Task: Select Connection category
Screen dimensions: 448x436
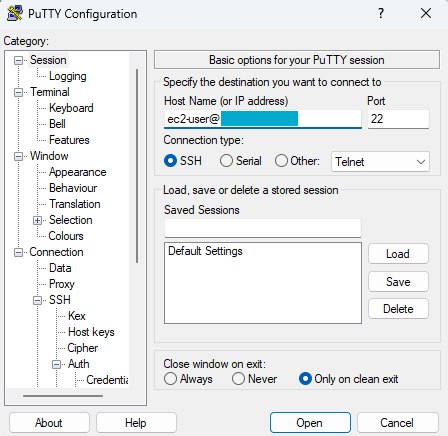Action: tap(56, 252)
